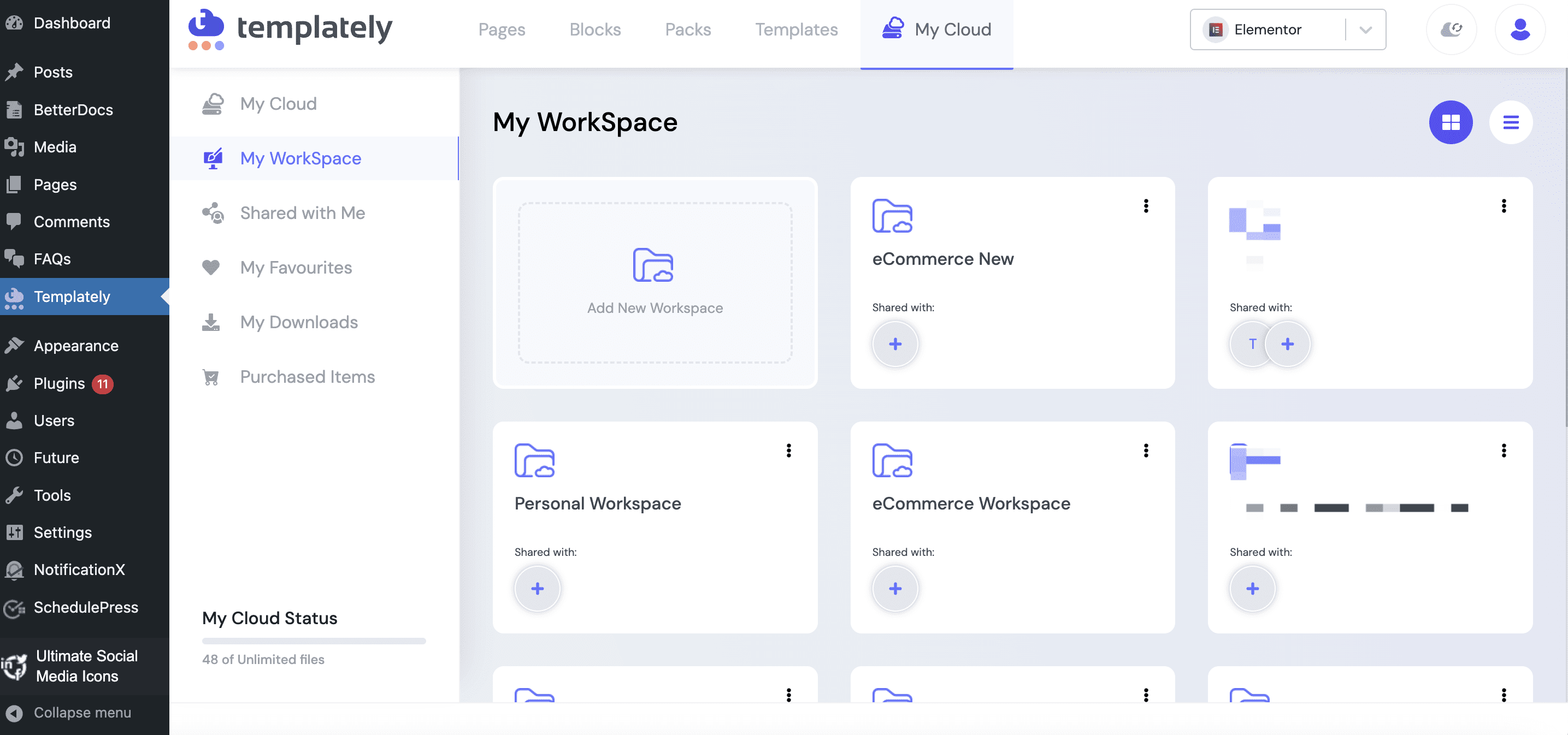Click the Appearance brush icon
The height and width of the screenshot is (735, 1568).
14,345
